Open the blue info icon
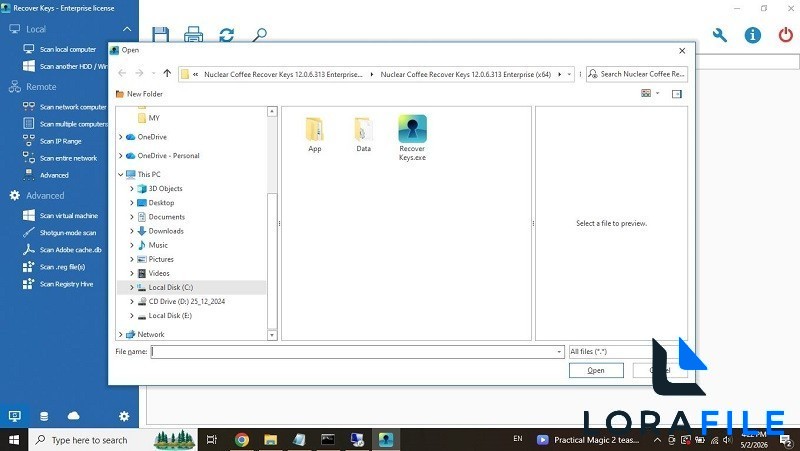Screen dimensions: 800x451 753,35
